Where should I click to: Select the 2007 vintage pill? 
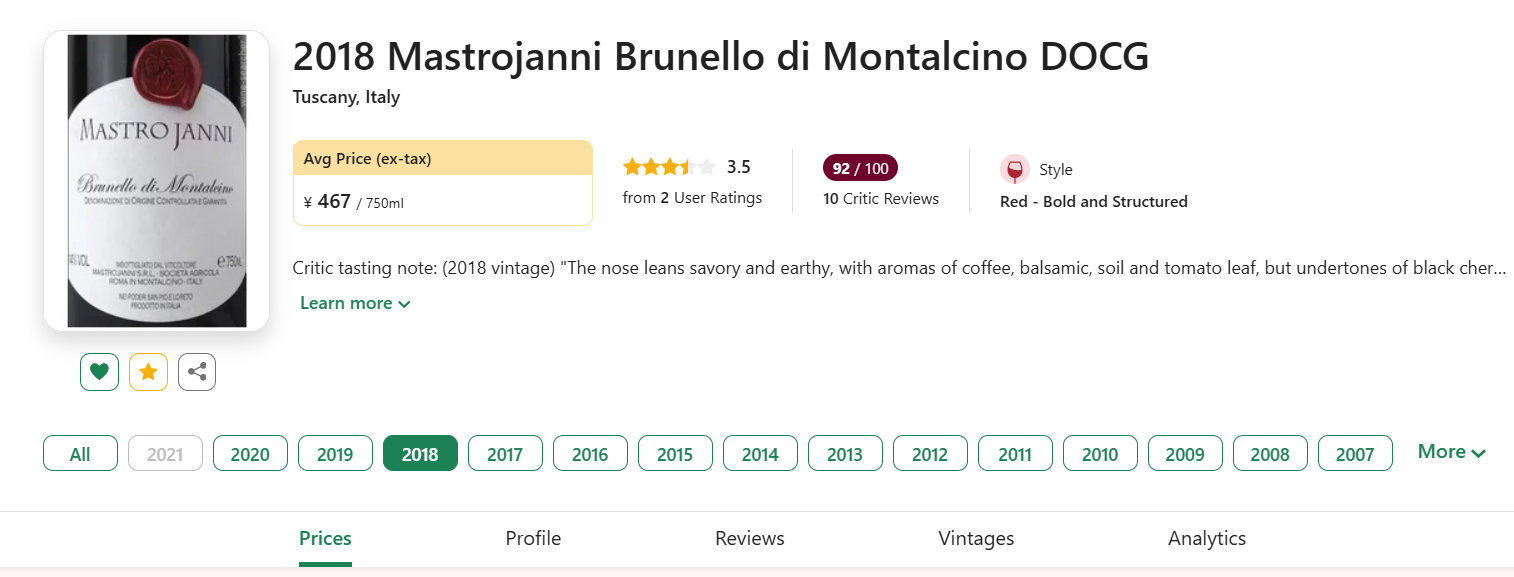coord(1355,454)
